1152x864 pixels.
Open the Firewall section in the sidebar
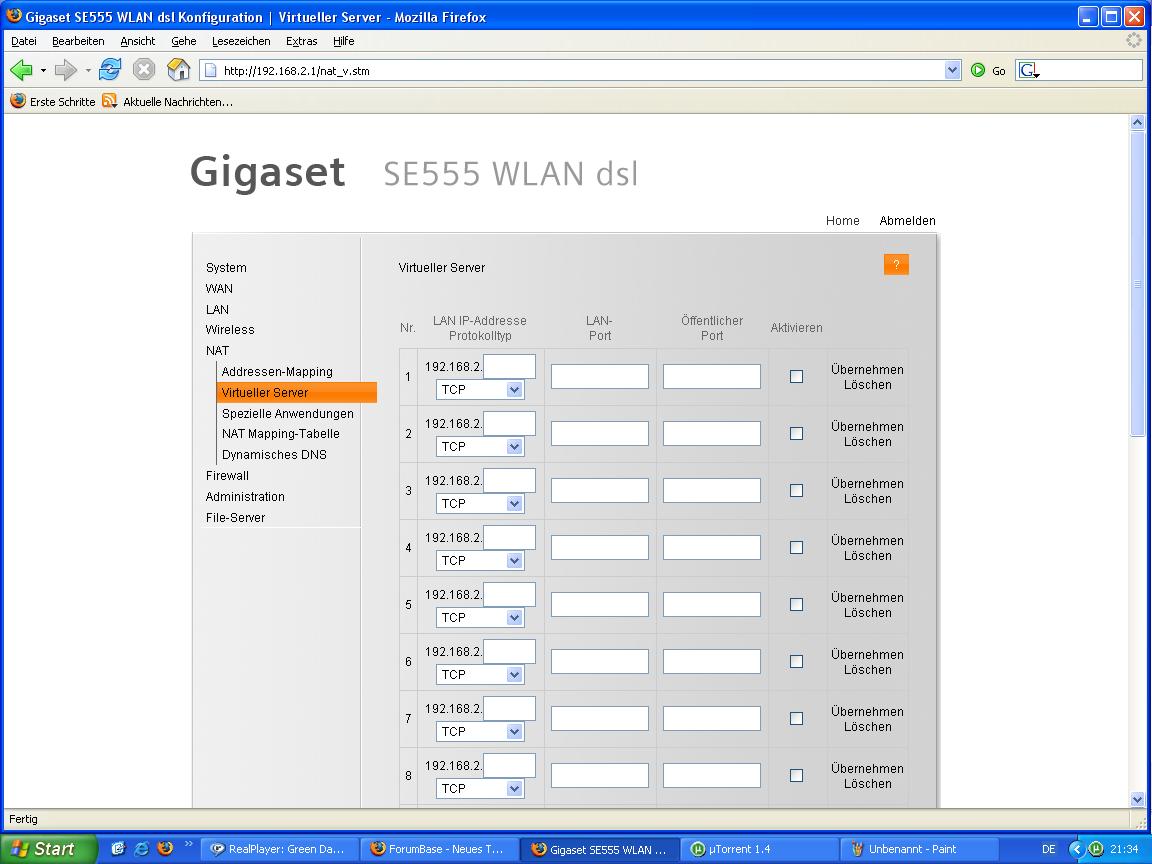(x=227, y=475)
